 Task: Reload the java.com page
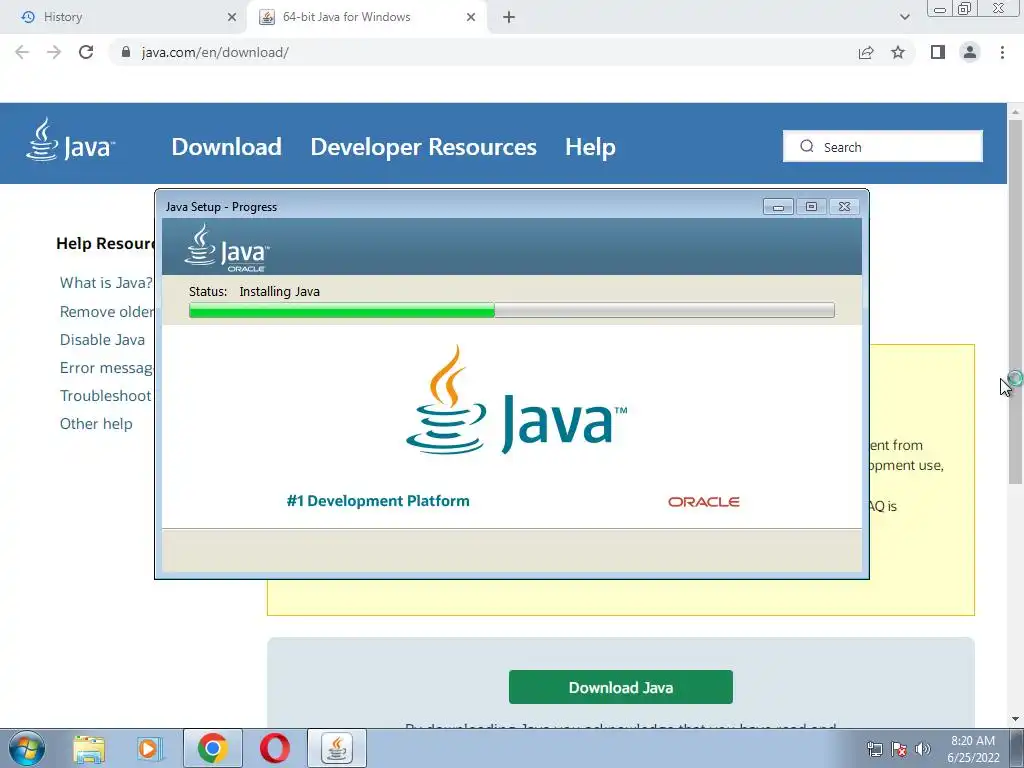(86, 52)
